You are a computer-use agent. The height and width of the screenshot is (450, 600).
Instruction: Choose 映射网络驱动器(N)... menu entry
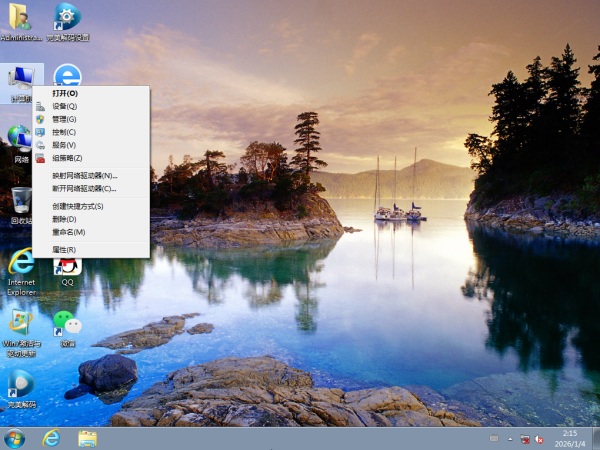85,175
